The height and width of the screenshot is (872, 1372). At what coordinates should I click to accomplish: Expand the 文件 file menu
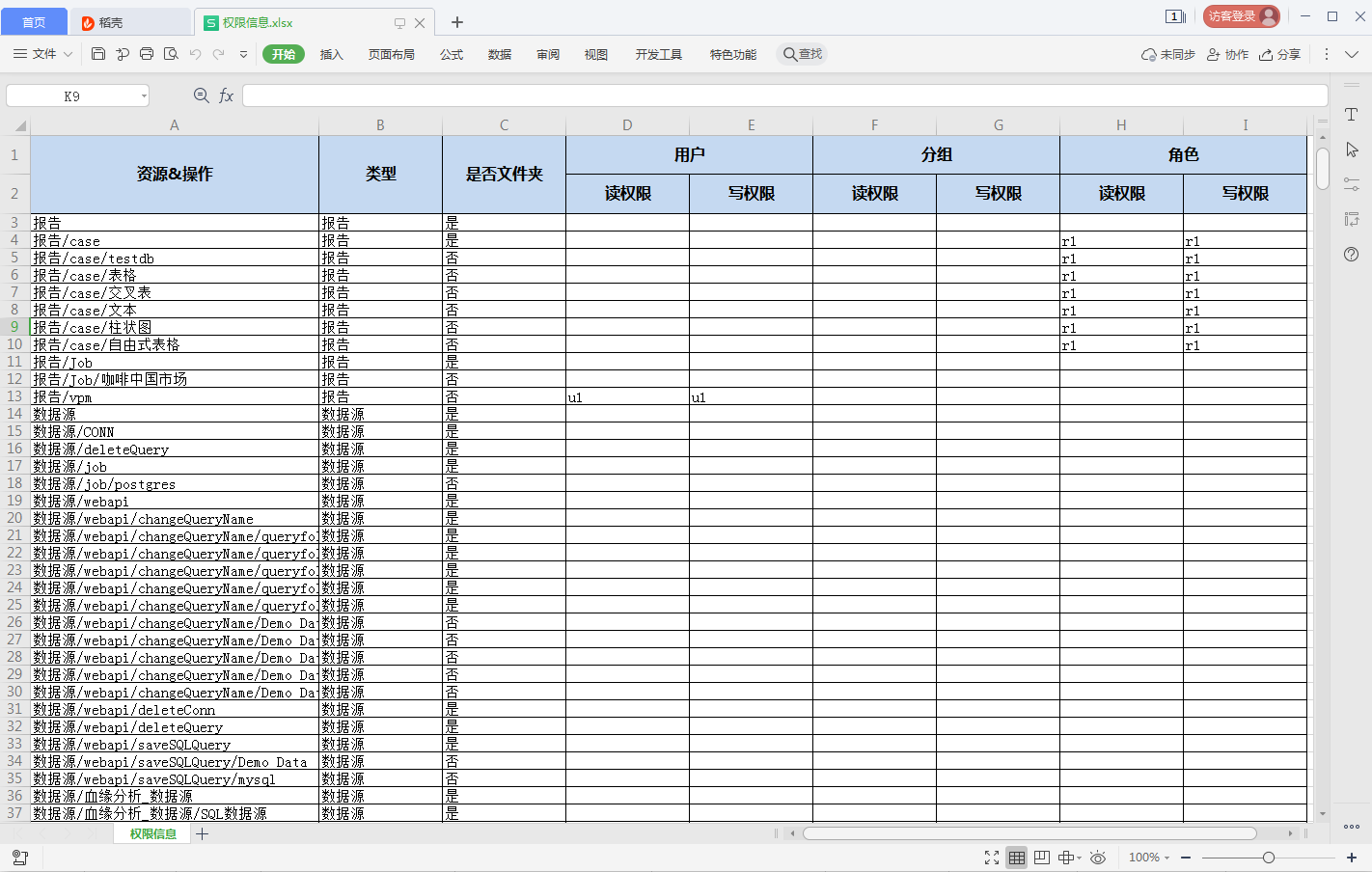coord(43,54)
